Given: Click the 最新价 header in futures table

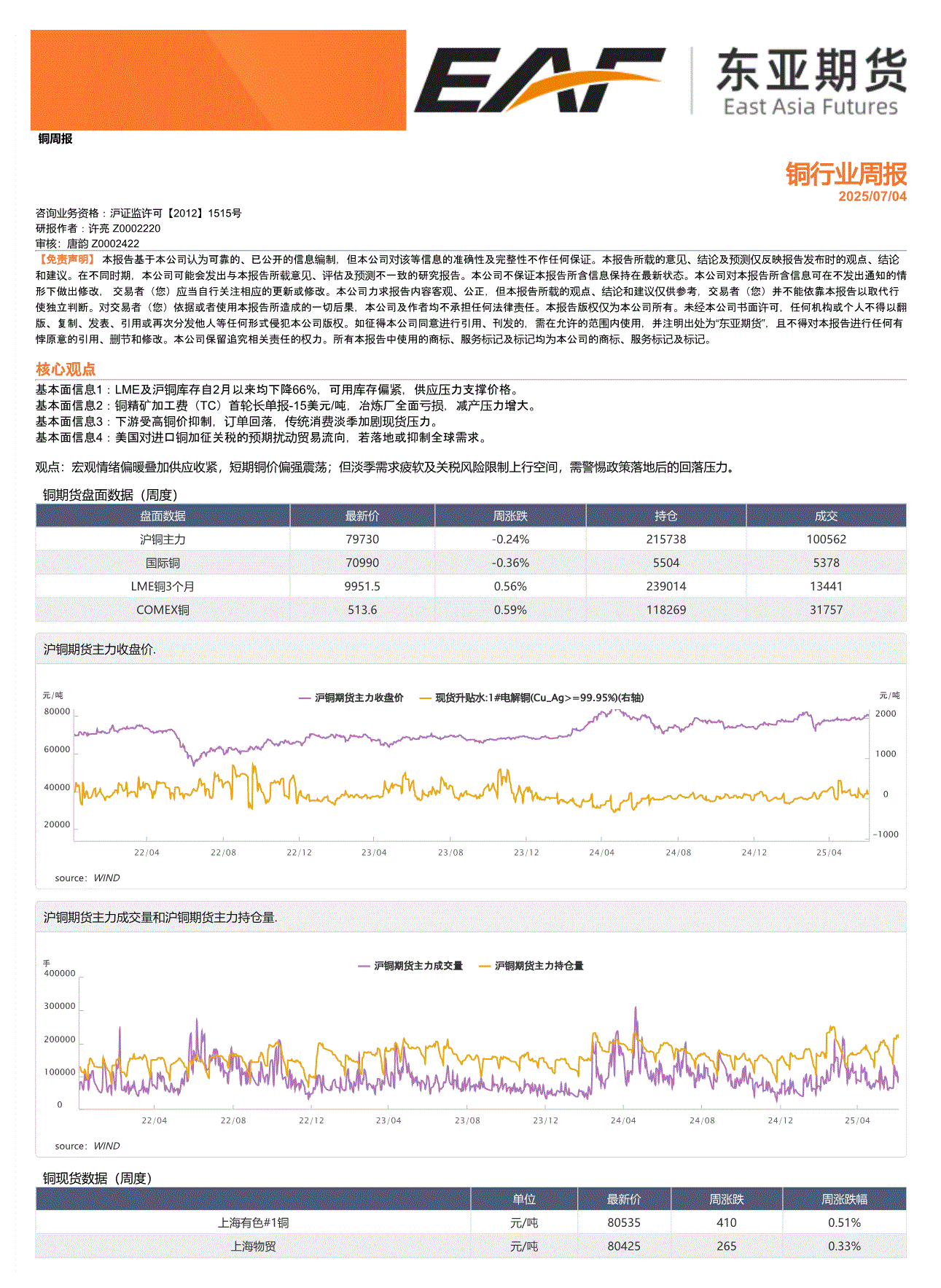Looking at the screenshot, I should [x=362, y=515].
